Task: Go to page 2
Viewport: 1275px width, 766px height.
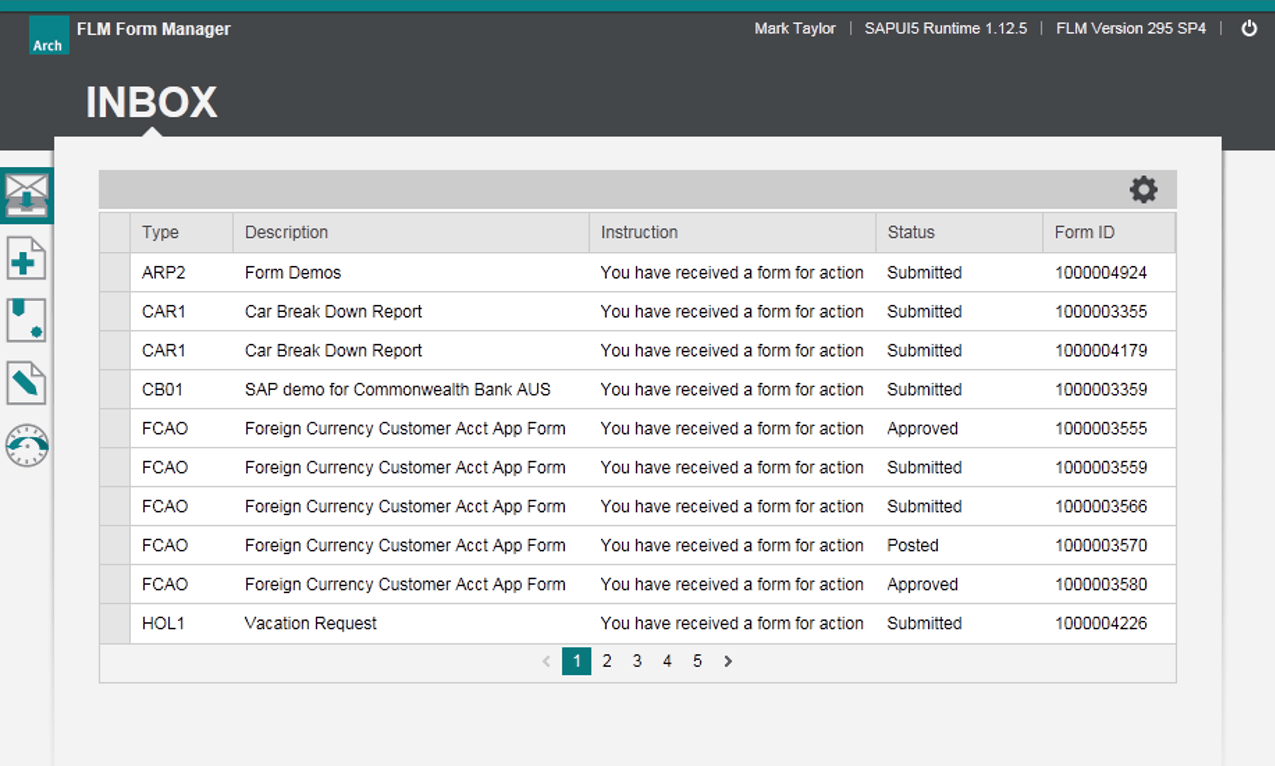Action: pyautogui.click(x=607, y=661)
